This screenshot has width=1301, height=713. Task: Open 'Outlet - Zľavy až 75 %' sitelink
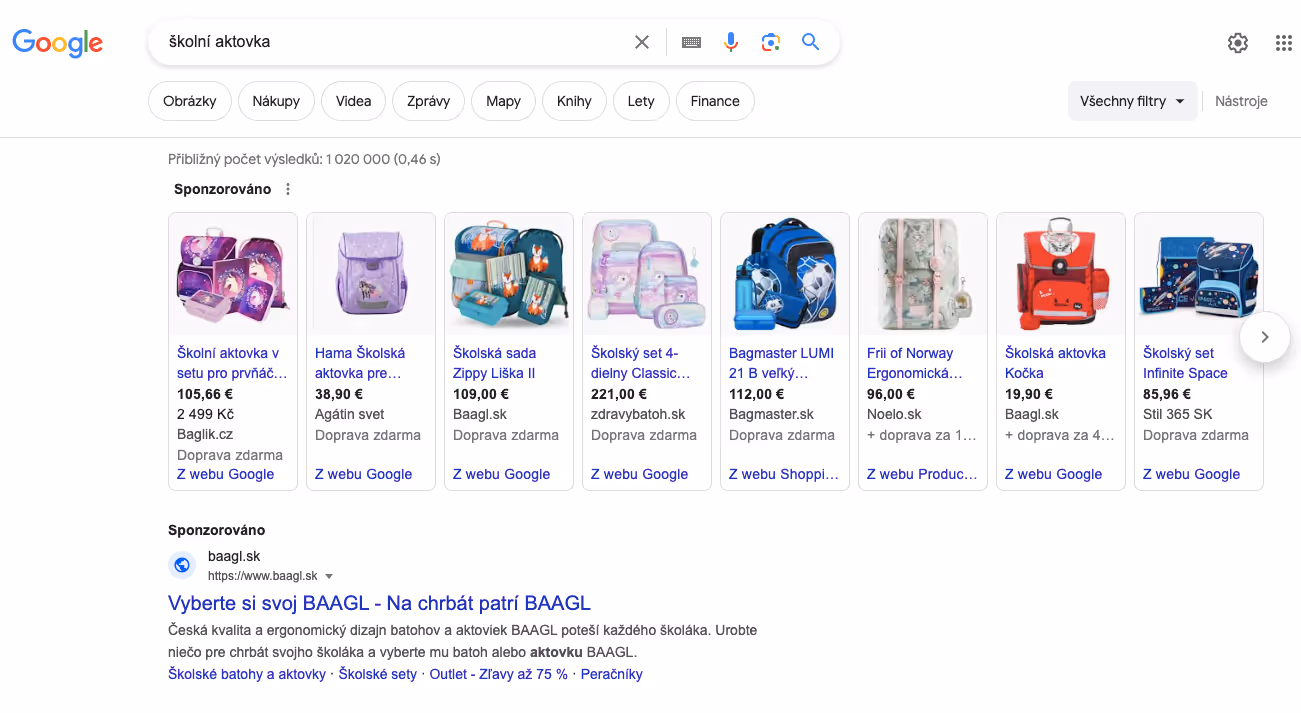point(498,674)
